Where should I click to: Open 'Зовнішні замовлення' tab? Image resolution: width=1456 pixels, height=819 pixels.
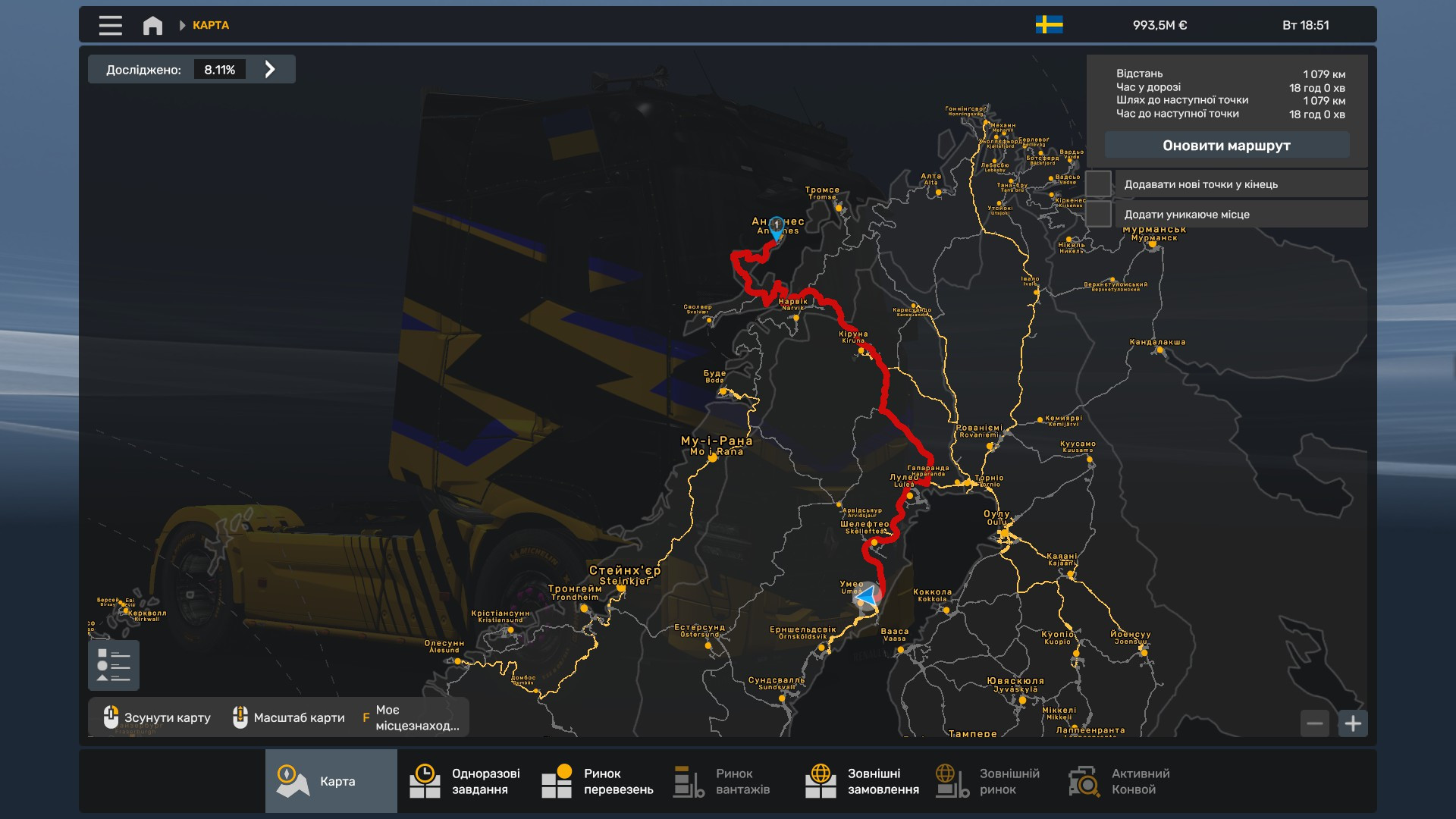(x=861, y=781)
